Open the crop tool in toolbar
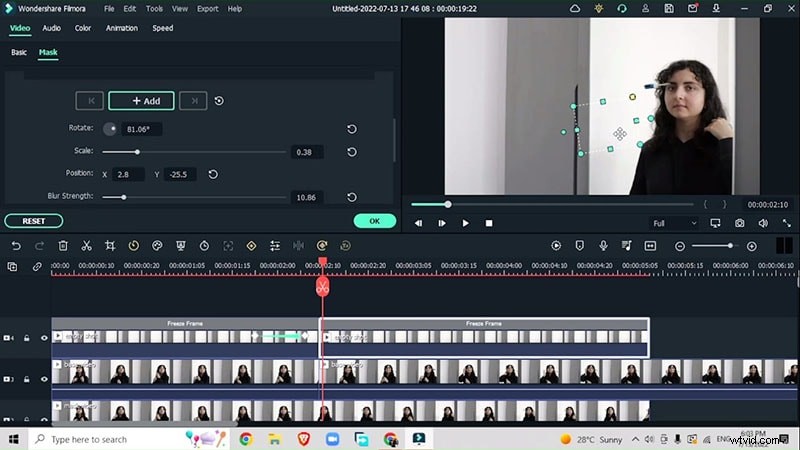The width and height of the screenshot is (800, 450). 110,246
